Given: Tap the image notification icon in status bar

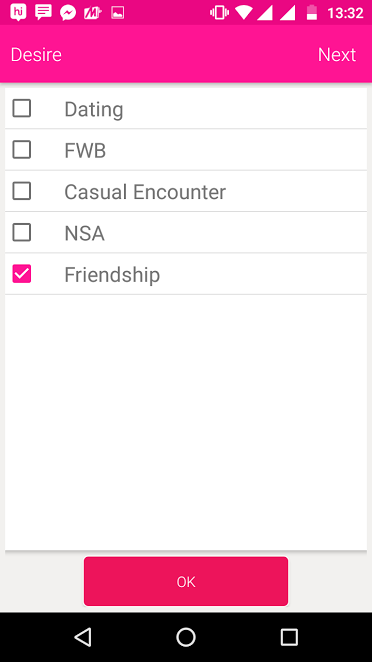Looking at the screenshot, I should (117, 13).
